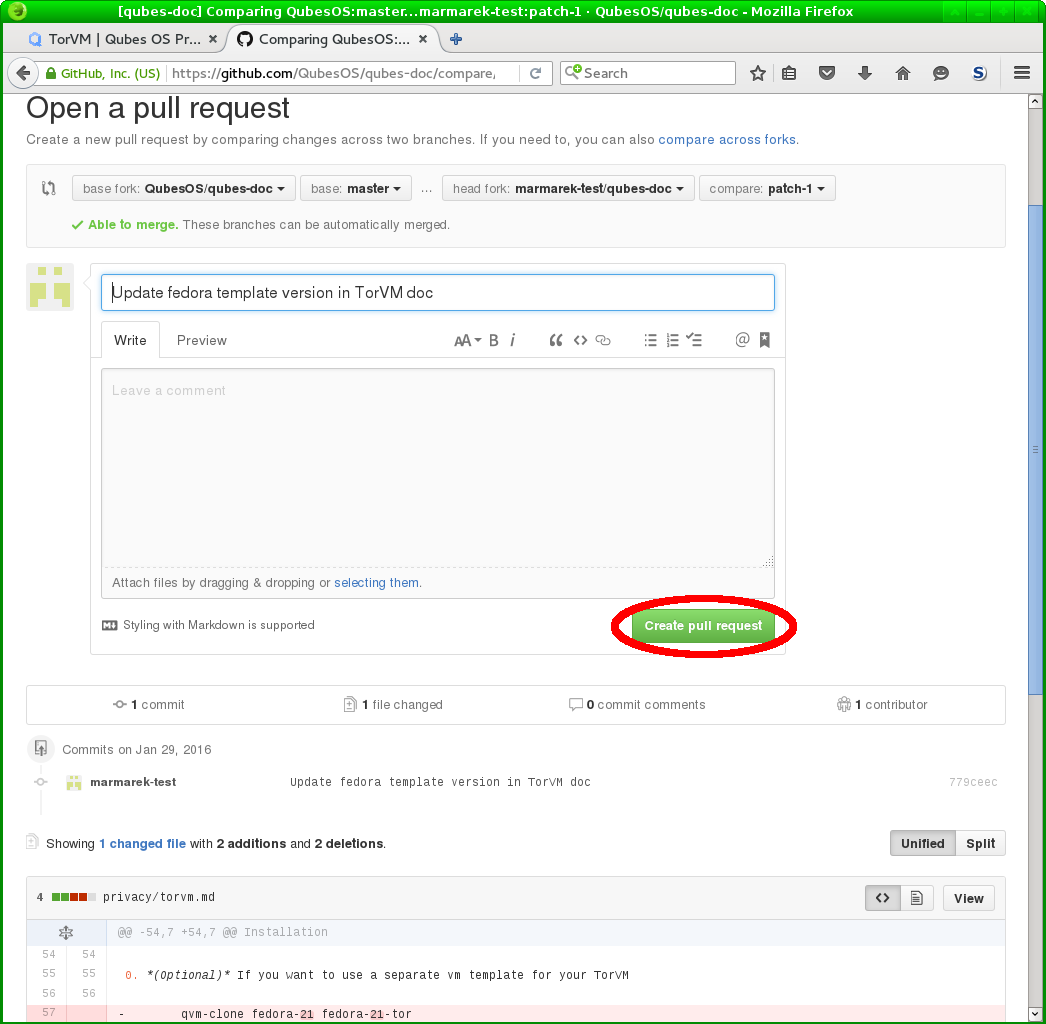This screenshot has height=1024, width=1046.
Task: Insert a numbered list
Action: tap(672, 341)
